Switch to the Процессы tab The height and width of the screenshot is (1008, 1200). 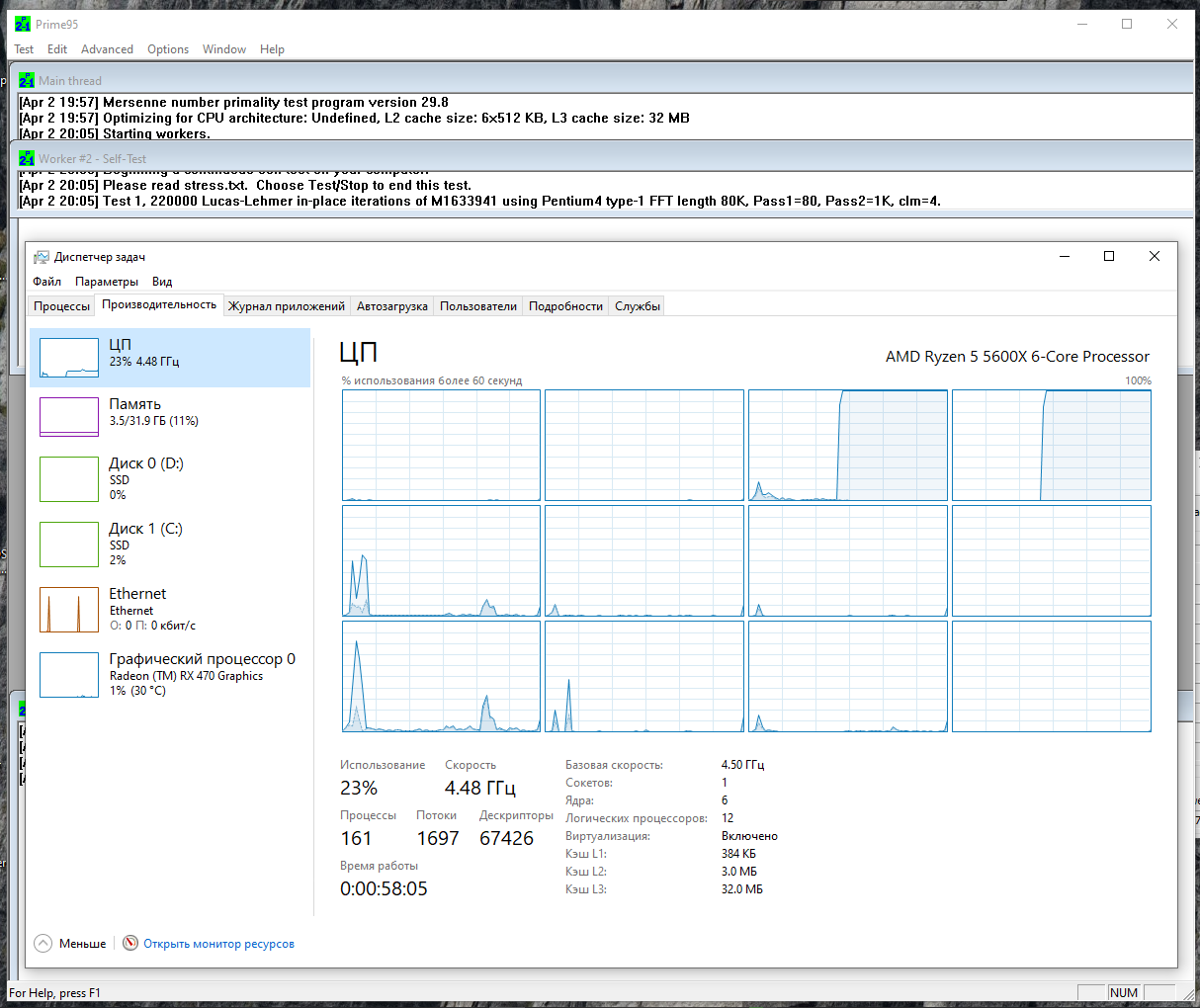[x=61, y=306]
